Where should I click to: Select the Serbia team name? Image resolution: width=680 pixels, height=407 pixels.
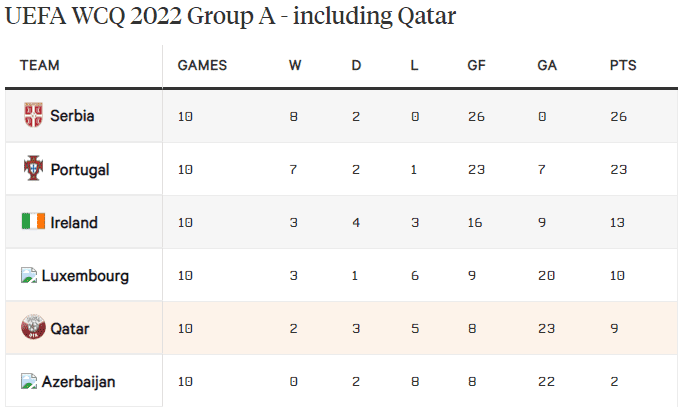pos(72,116)
